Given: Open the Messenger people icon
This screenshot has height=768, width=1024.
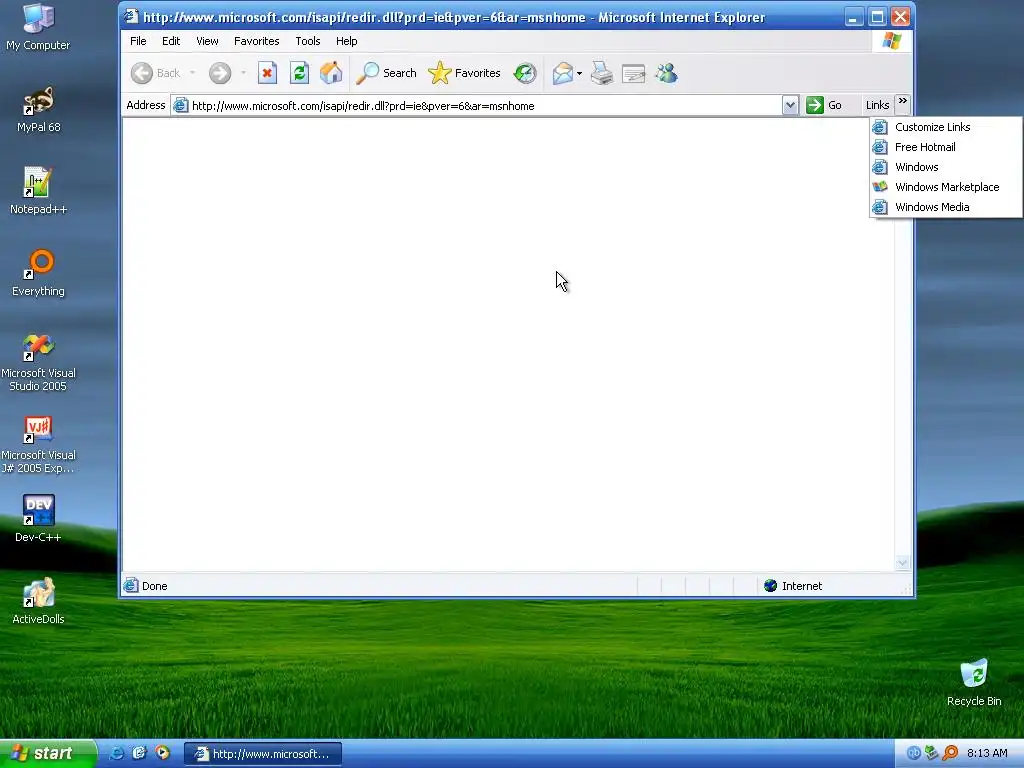Looking at the screenshot, I should pos(667,73).
